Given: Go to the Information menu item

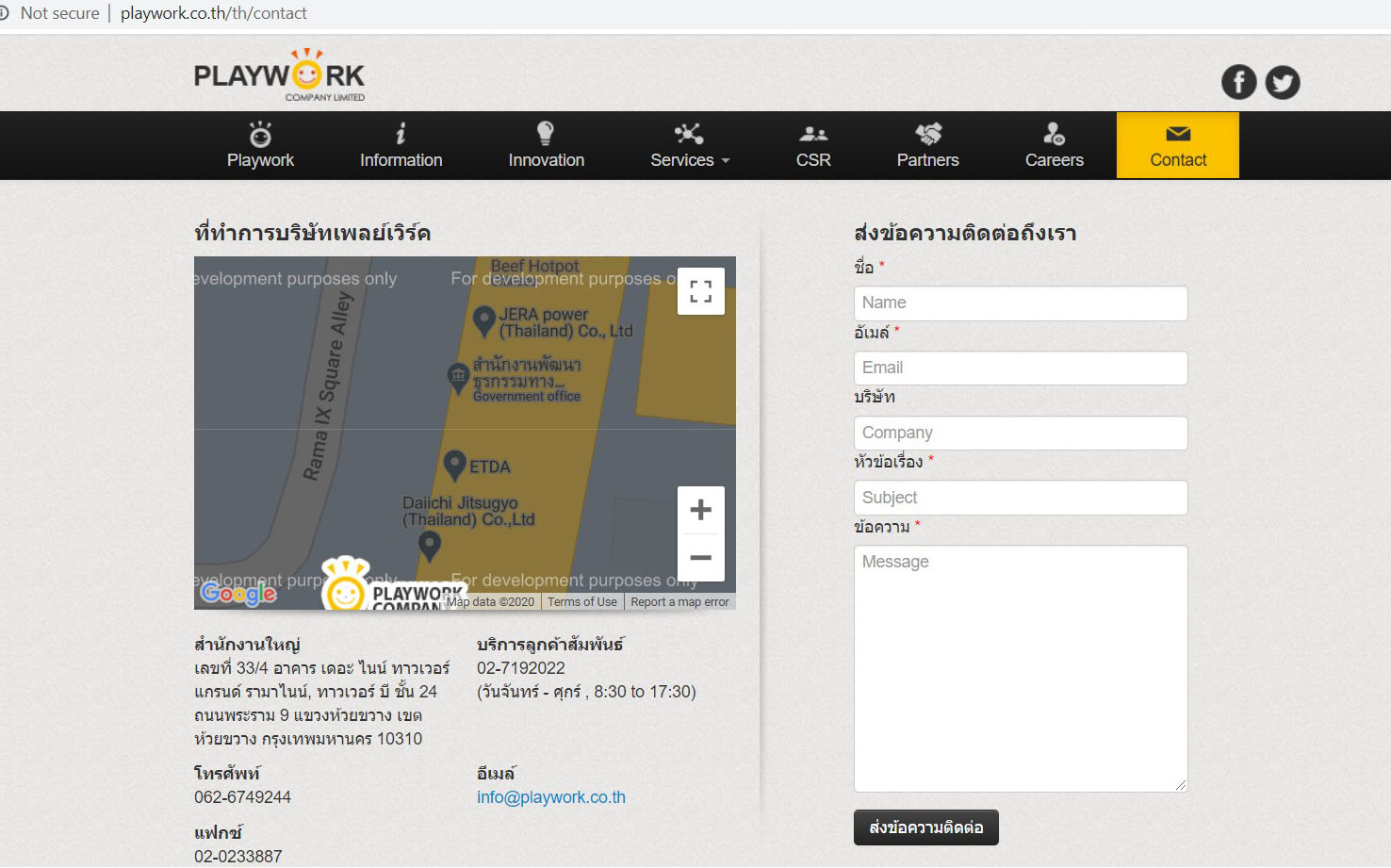Looking at the screenshot, I should 401,146.
